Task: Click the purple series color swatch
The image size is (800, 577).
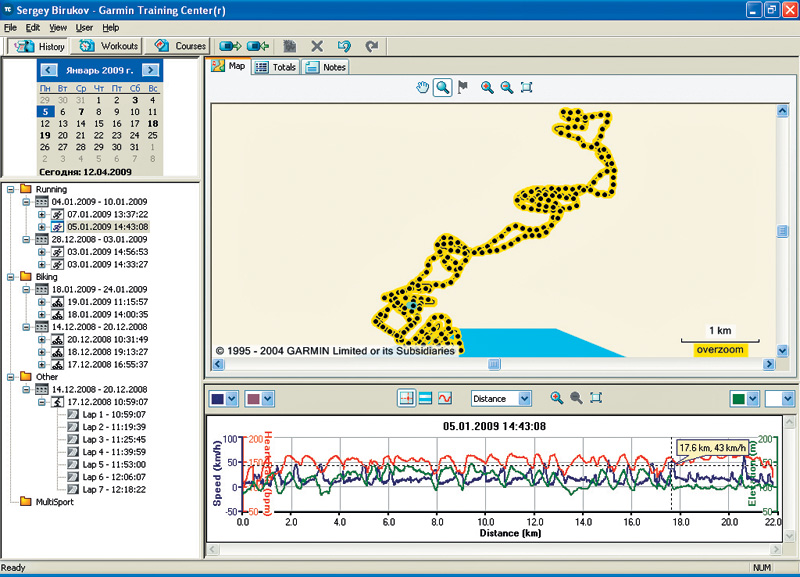Action: pyautogui.click(x=253, y=398)
